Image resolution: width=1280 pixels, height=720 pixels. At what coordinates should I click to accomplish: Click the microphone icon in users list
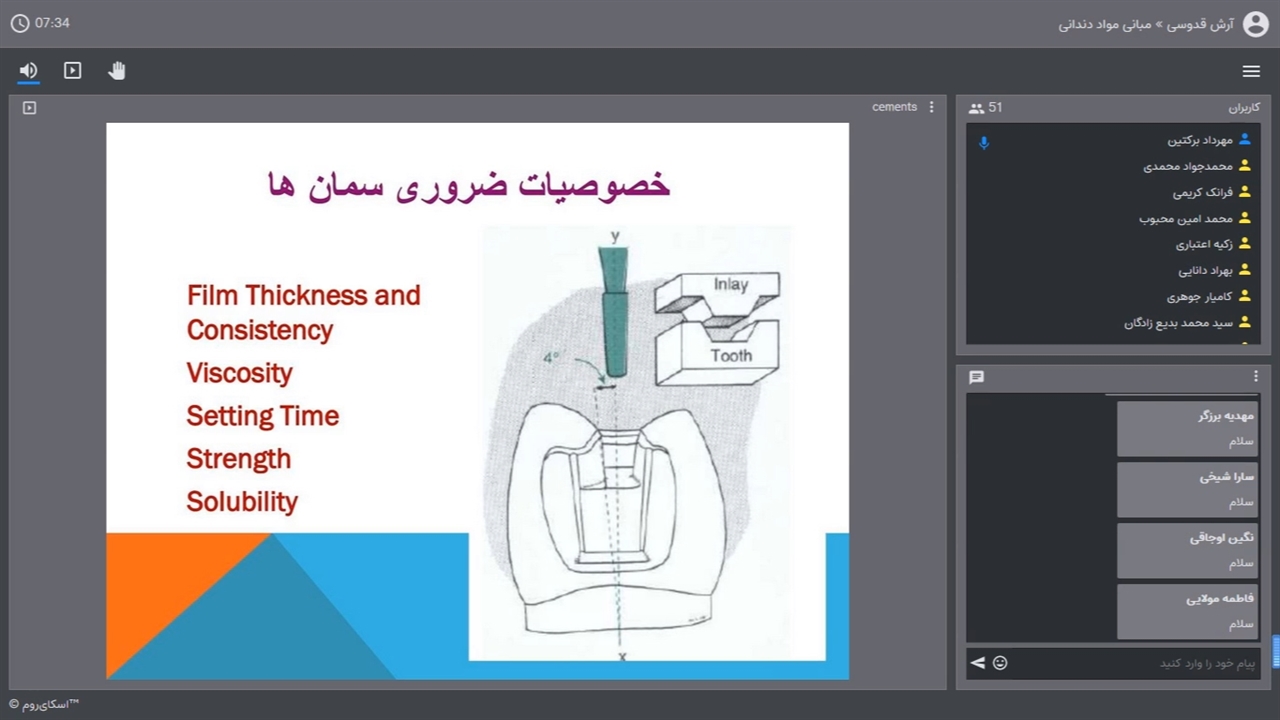click(x=984, y=142)
